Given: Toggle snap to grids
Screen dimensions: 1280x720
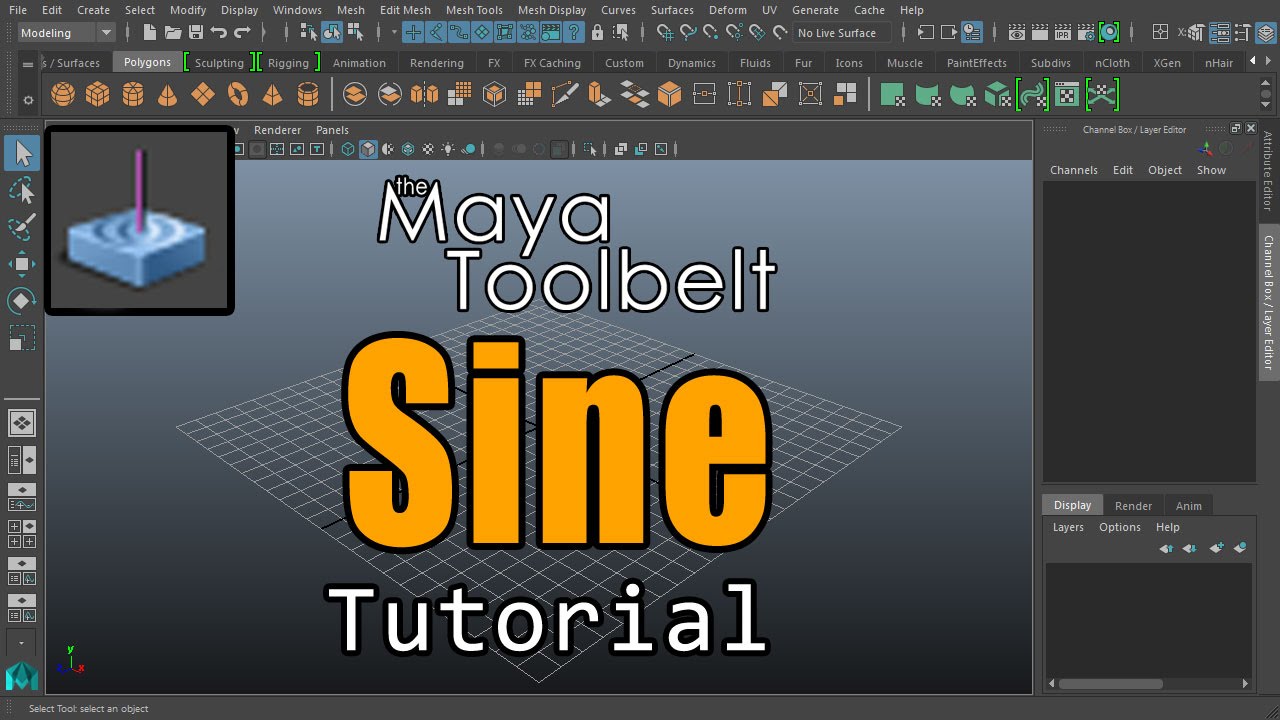Looking at the screenshot, I should click(x=664, y=33).
